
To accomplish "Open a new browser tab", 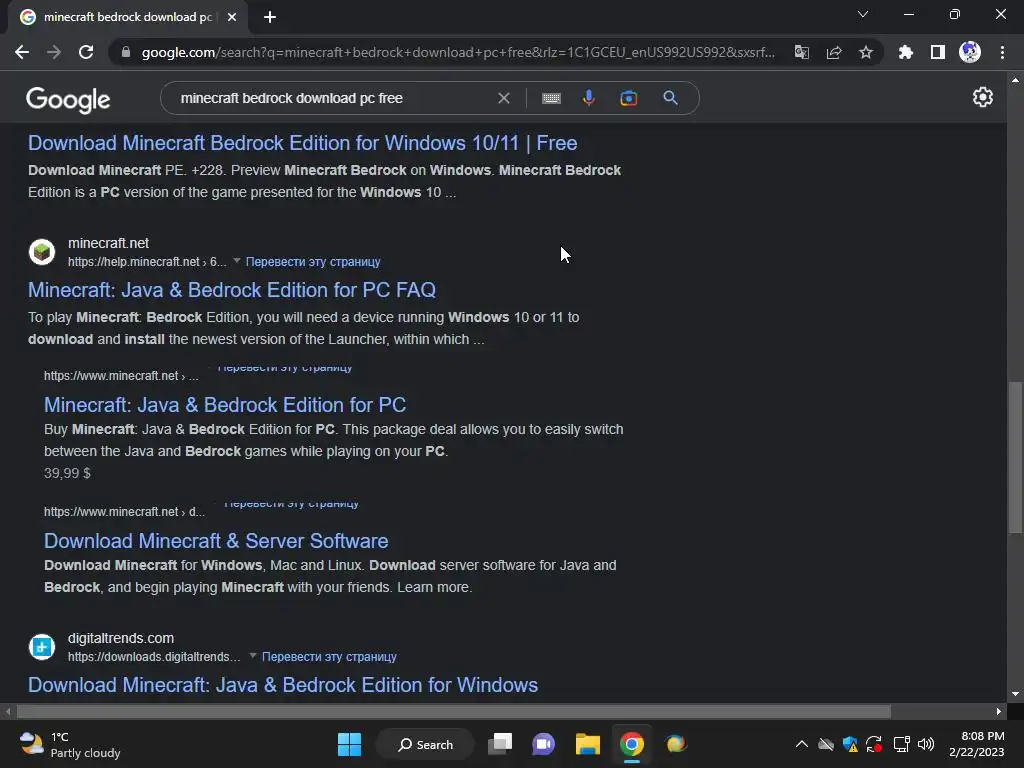I will click(x=270, y=17).
